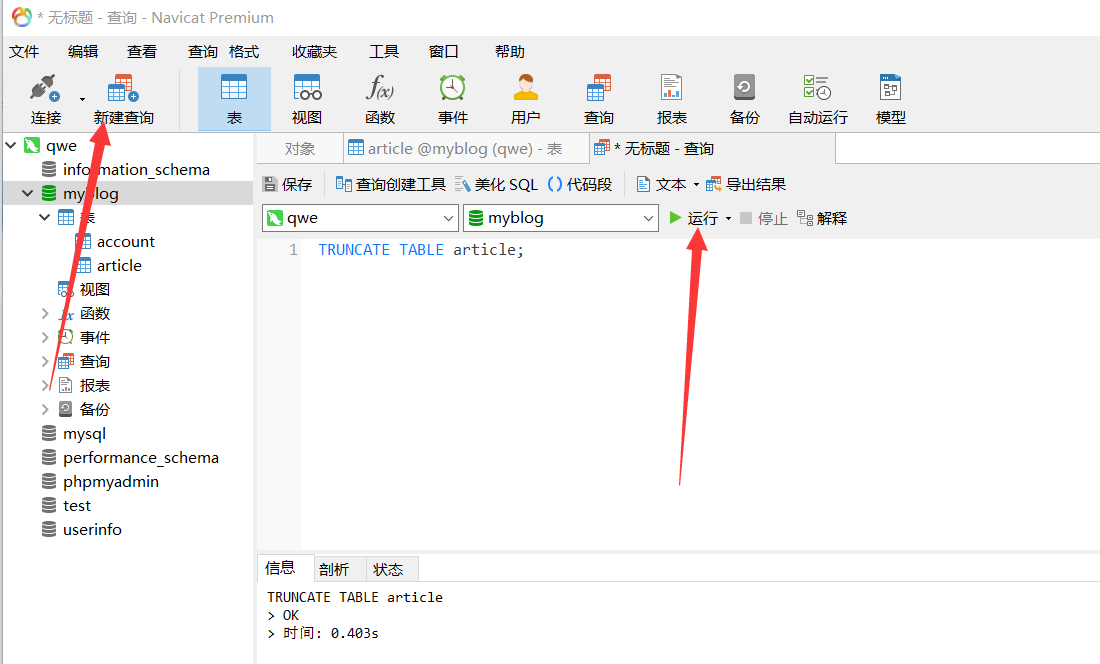Collapse the Tables (表) tree node
Image resolution: width=1100 pixels, height=664 pixels.
[x=44, y=217]
